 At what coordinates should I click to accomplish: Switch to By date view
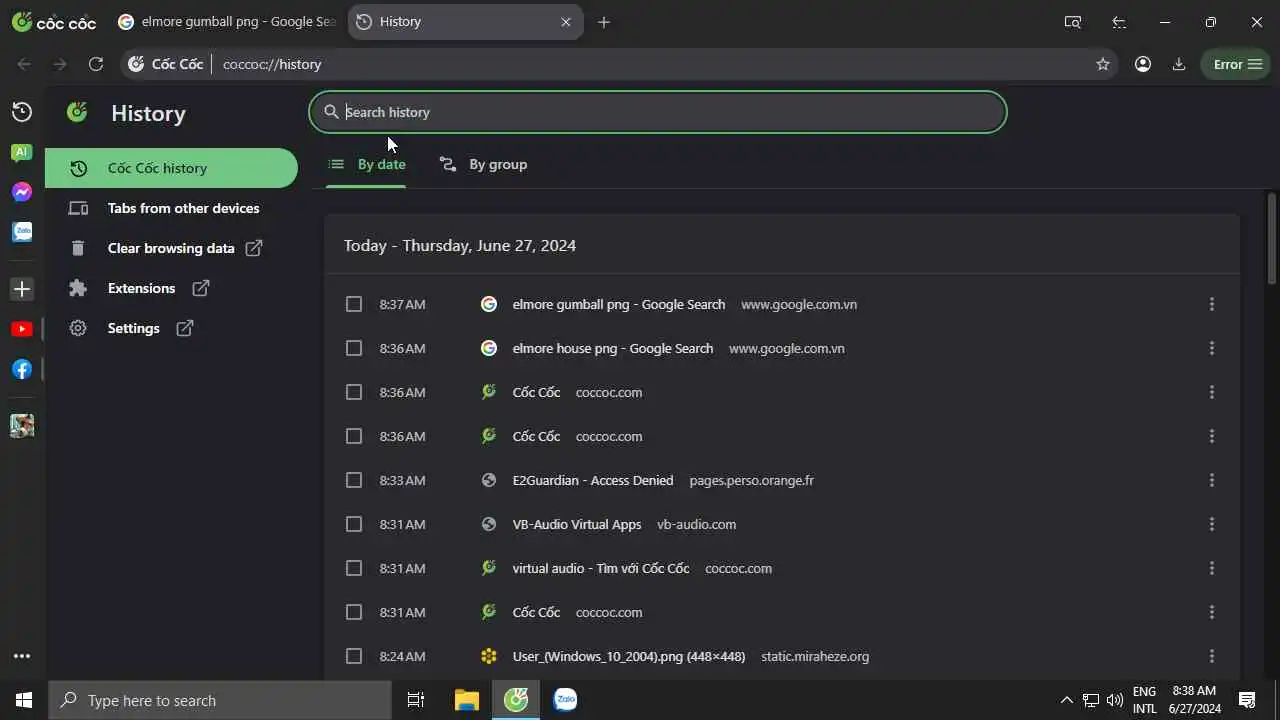(367, 164)
